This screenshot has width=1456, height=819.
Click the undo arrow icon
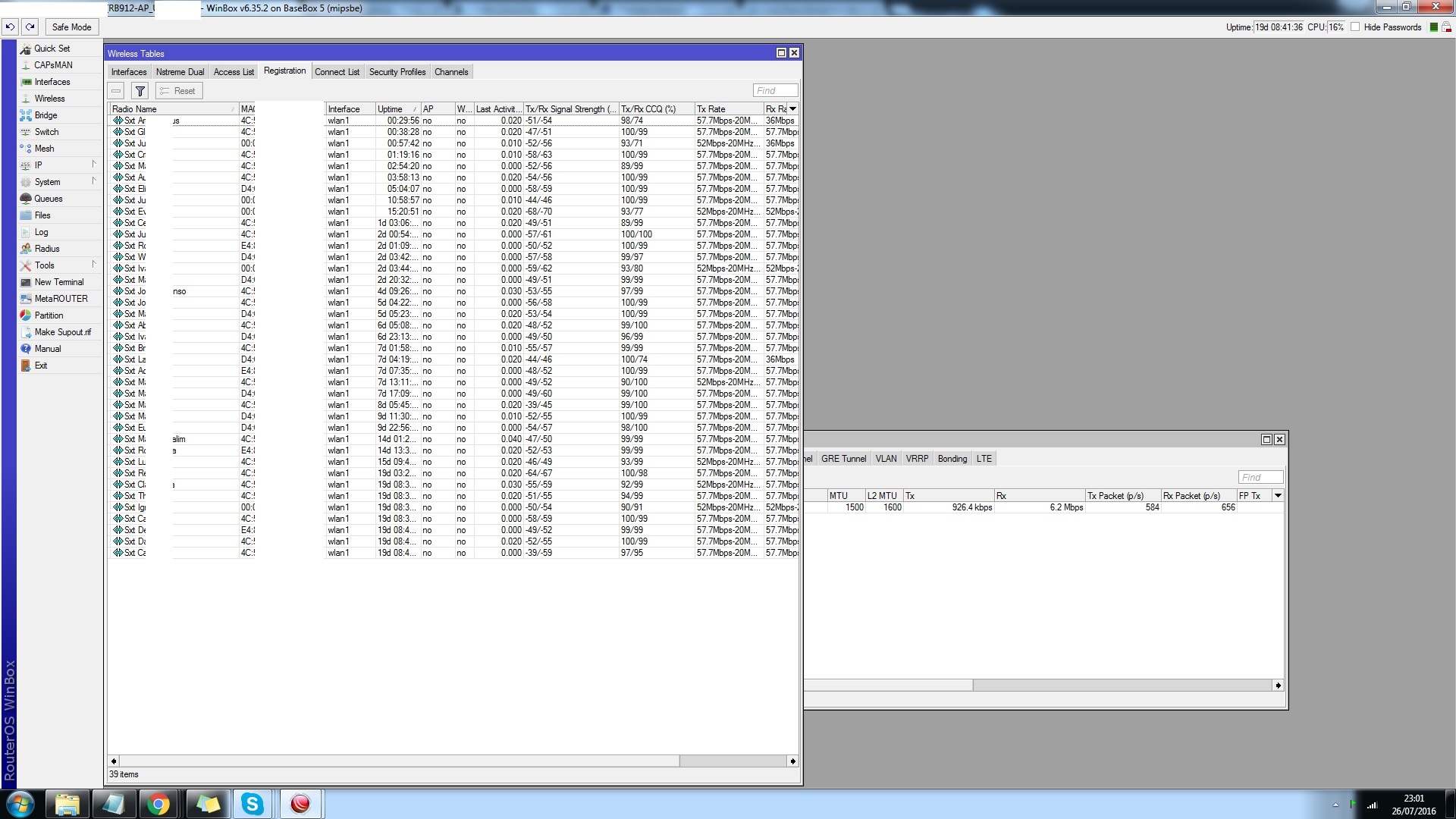[x=10, y=27]
